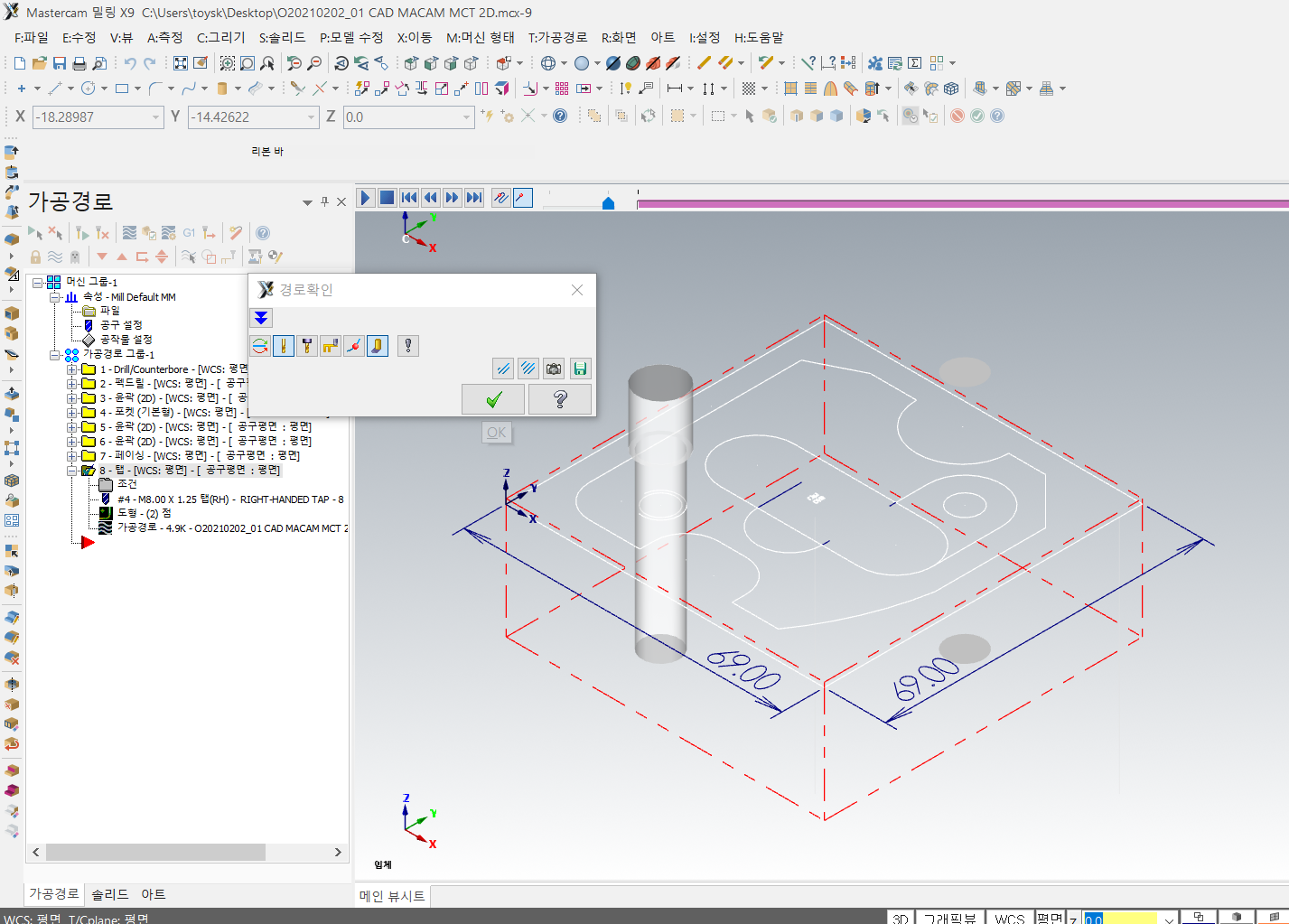
Task: Open the 가공경로 manager help icon
Action: click(x=263, y=233)
